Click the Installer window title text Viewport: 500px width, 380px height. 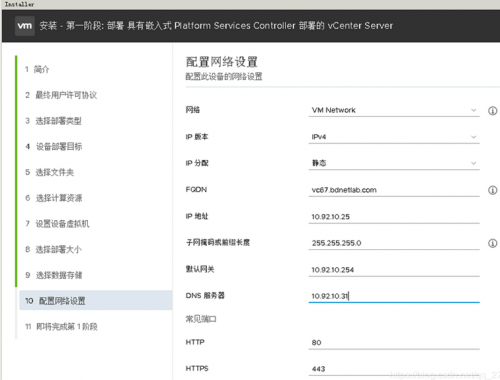coord(19,4)
